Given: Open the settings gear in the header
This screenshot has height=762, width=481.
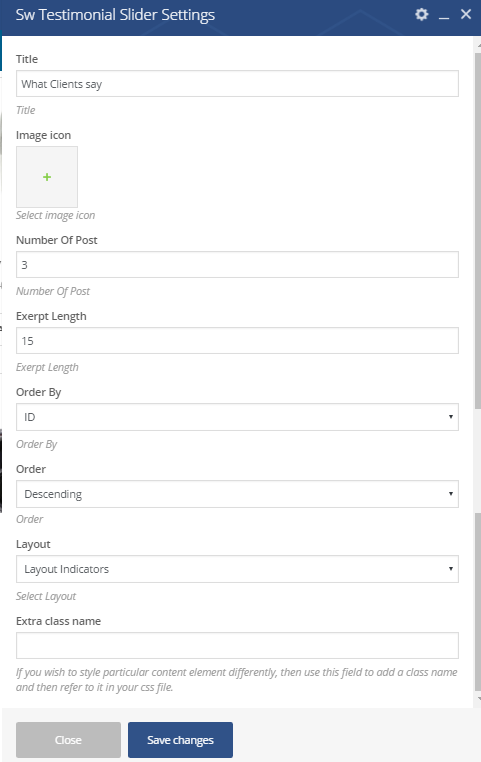Looking at the screenshot, I should (422, 15).
